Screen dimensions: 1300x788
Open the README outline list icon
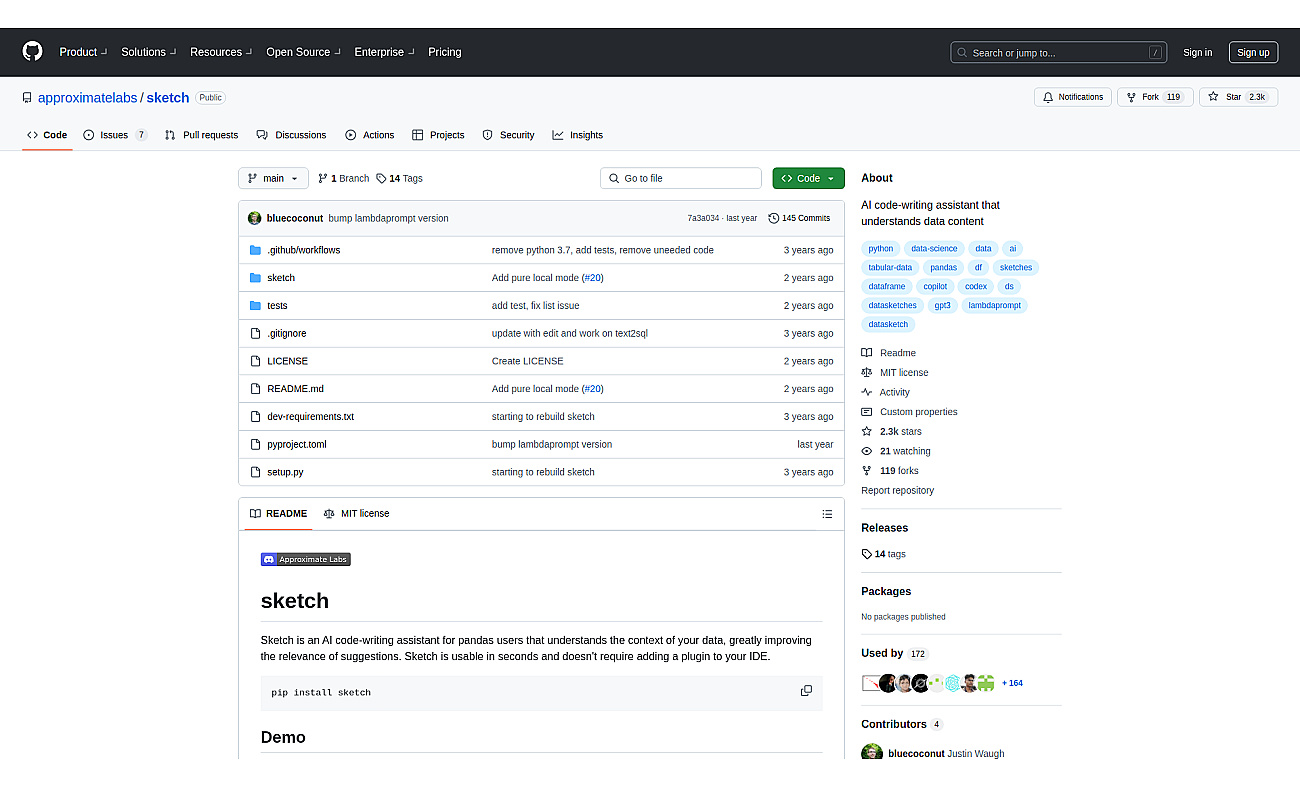pyautogui.click(x=827, y=514)
